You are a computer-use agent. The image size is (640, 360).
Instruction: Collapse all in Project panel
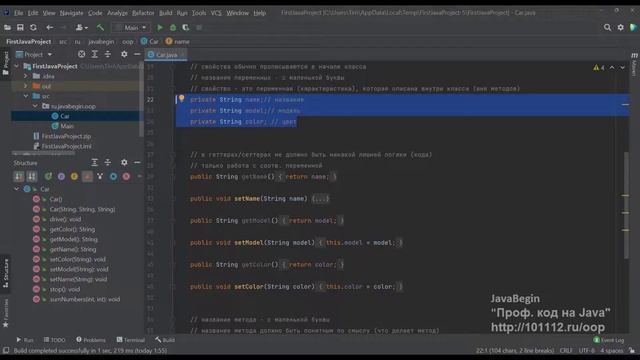(108, 54)
